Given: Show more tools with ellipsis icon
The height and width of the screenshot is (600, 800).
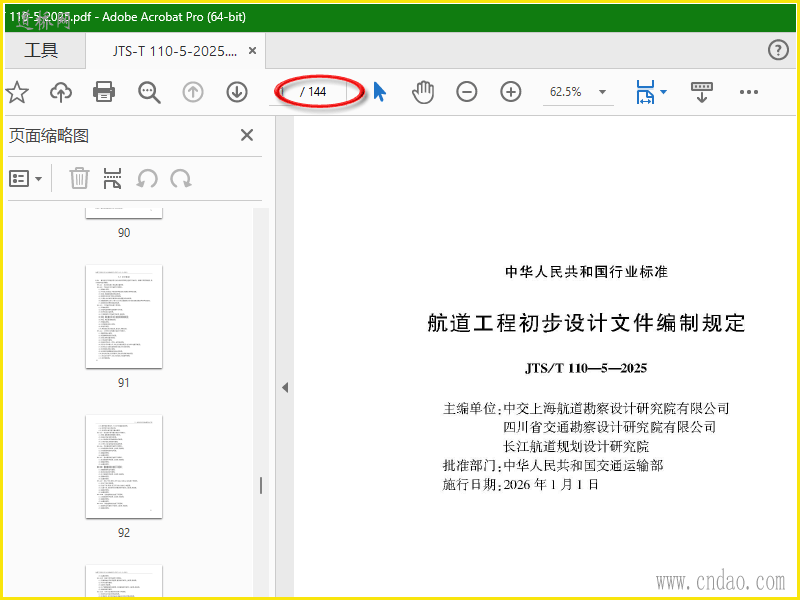Looking at the screenshot, I should [748, 92].
